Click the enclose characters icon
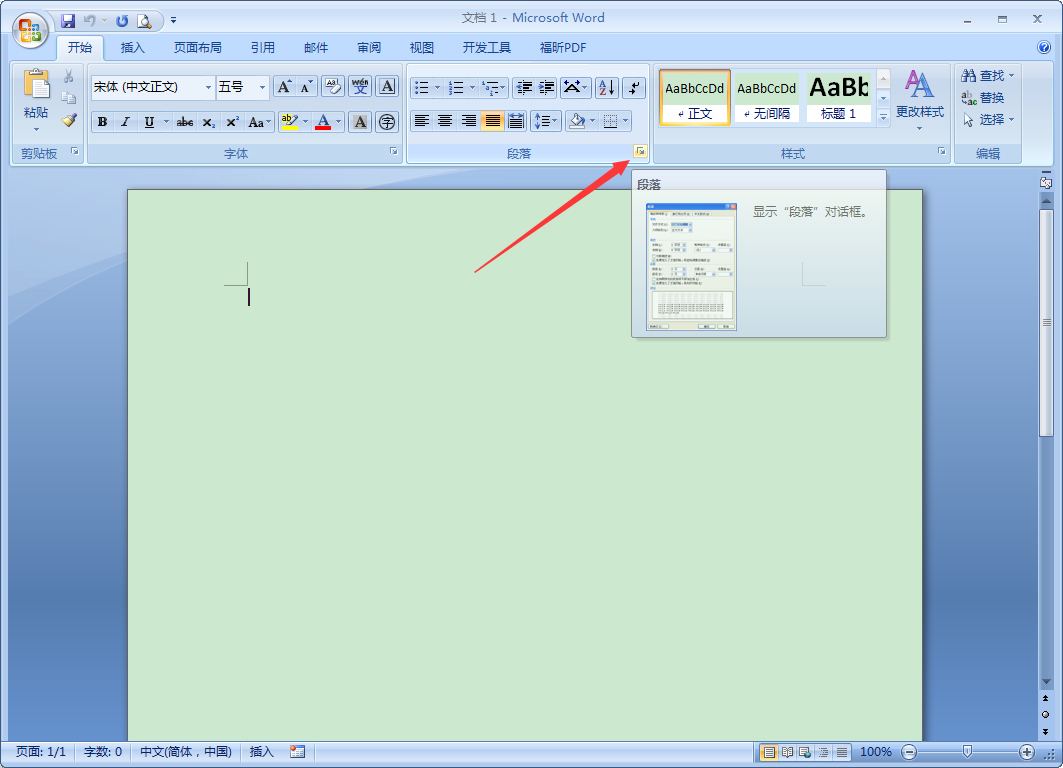The image size is (1063, 768). click(385, 121)
